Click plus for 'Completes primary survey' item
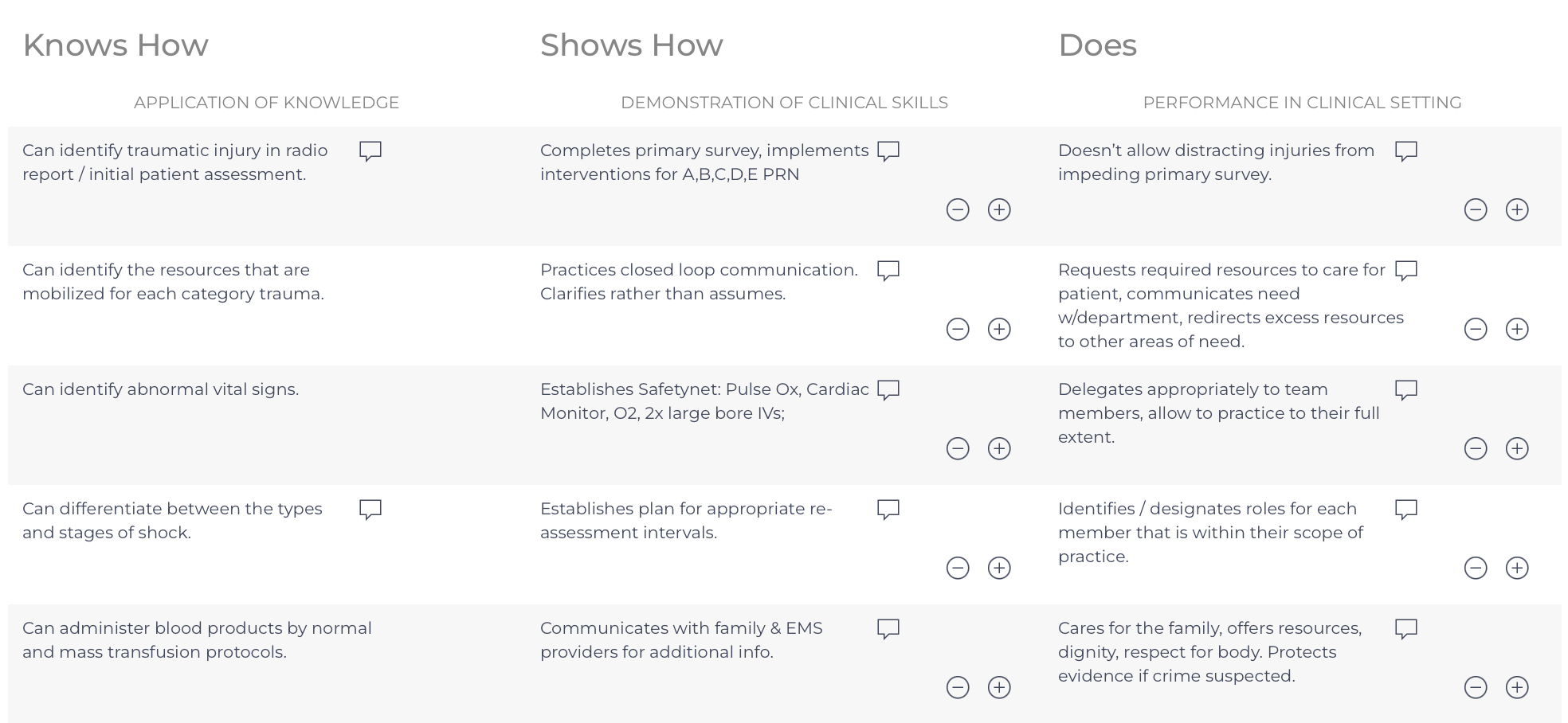Viewport: 1568px width, 723px height. click(999, 209)
